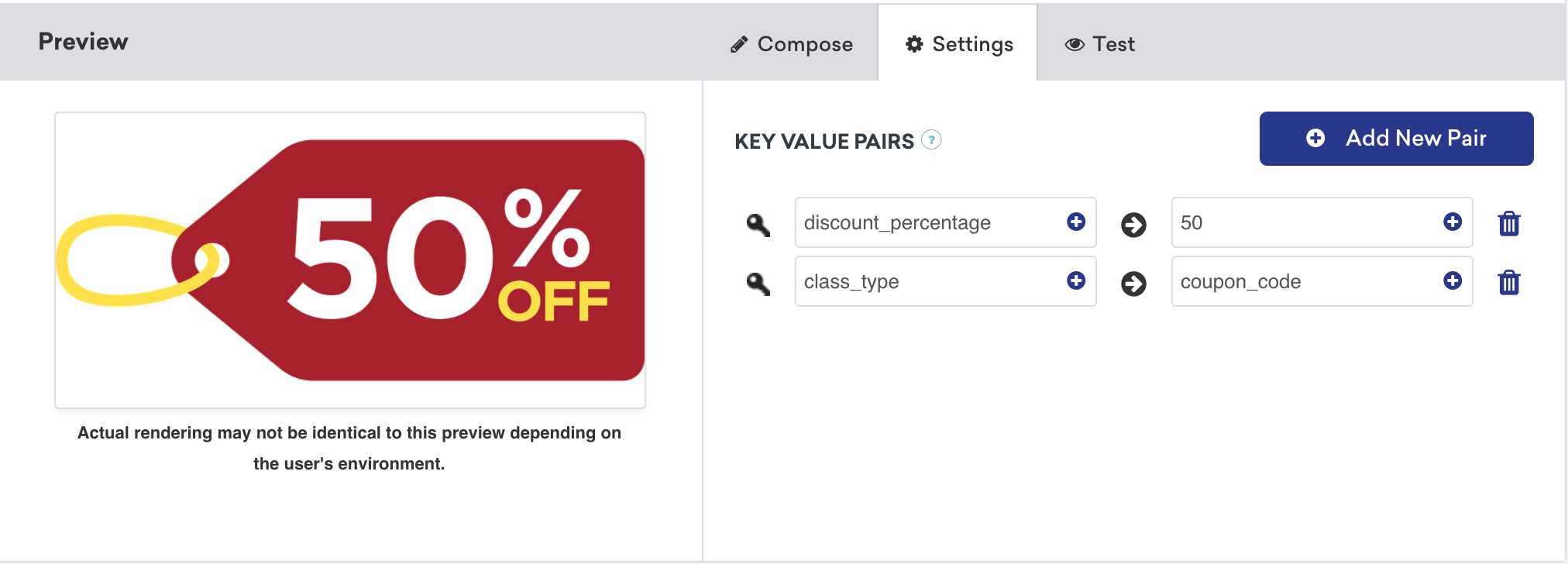Focus the class_type key input
The image size is (1568, 564).
945,281
